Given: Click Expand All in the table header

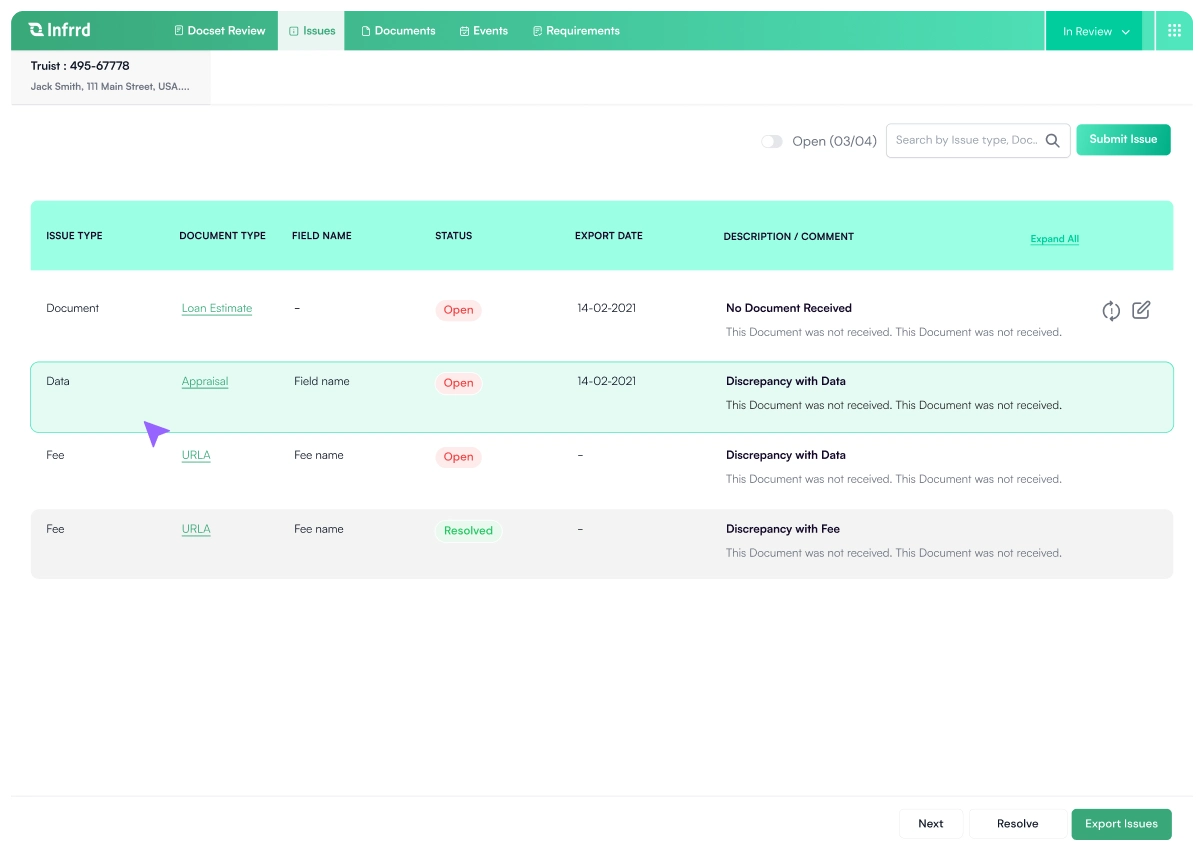Looking at the screenshot, I should point(1053,238).
